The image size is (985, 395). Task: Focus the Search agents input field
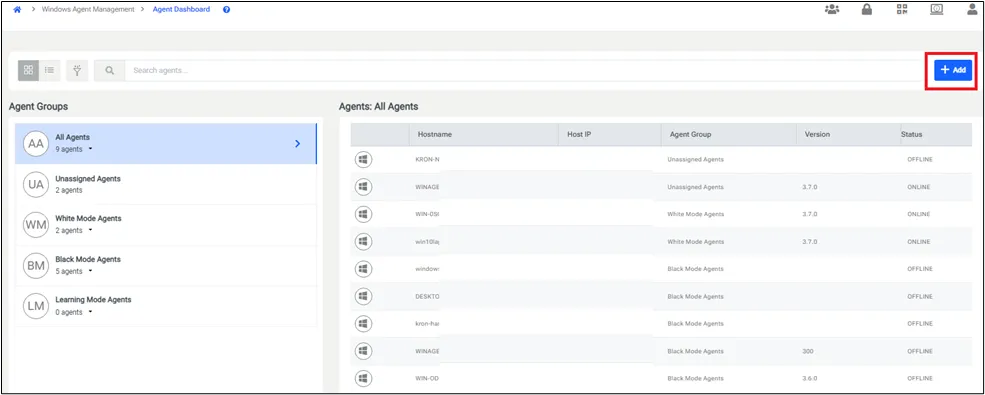coord(524,70)
